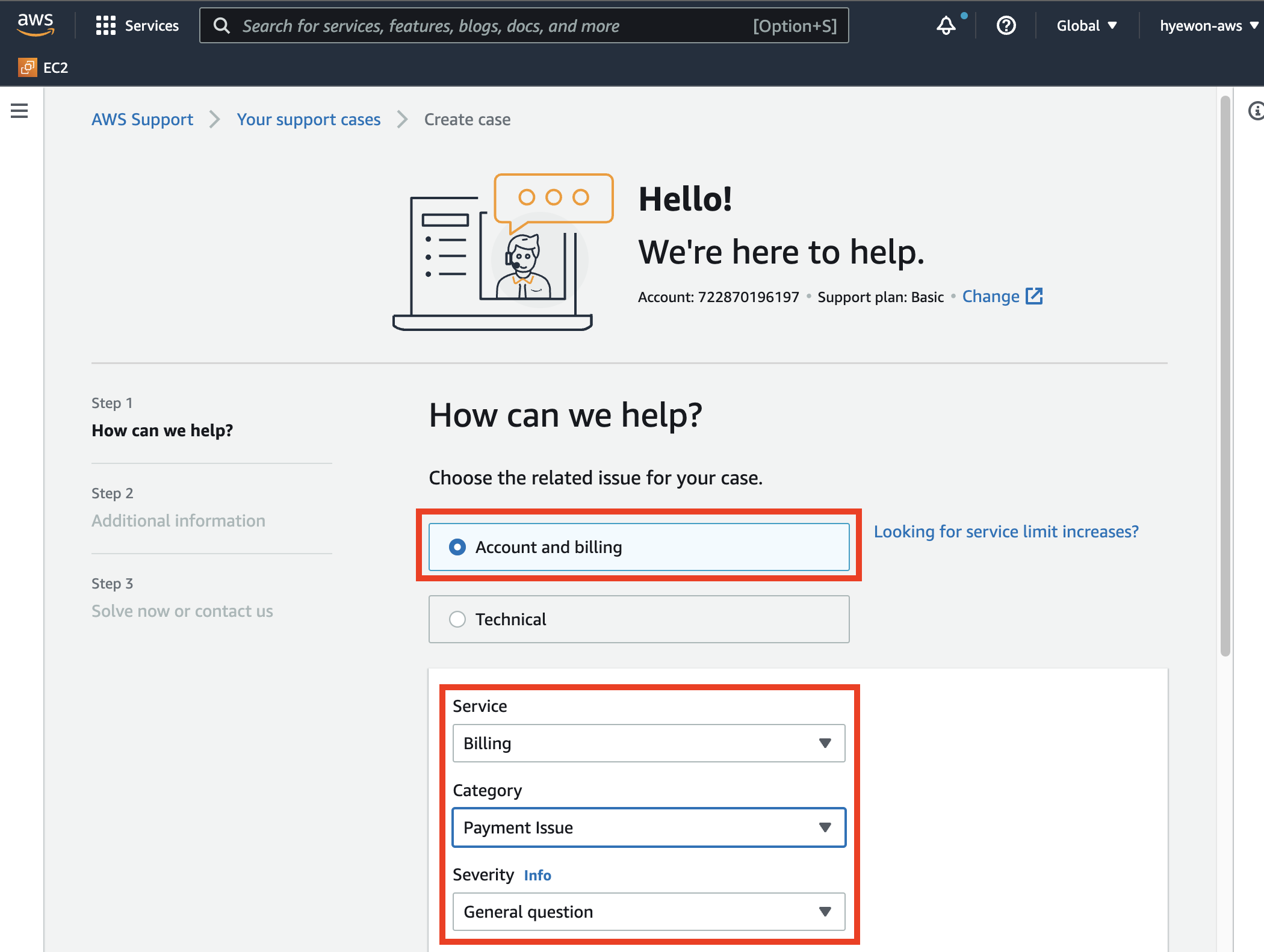
Task: Open notifications bell icon
Action: click(946, 26)
